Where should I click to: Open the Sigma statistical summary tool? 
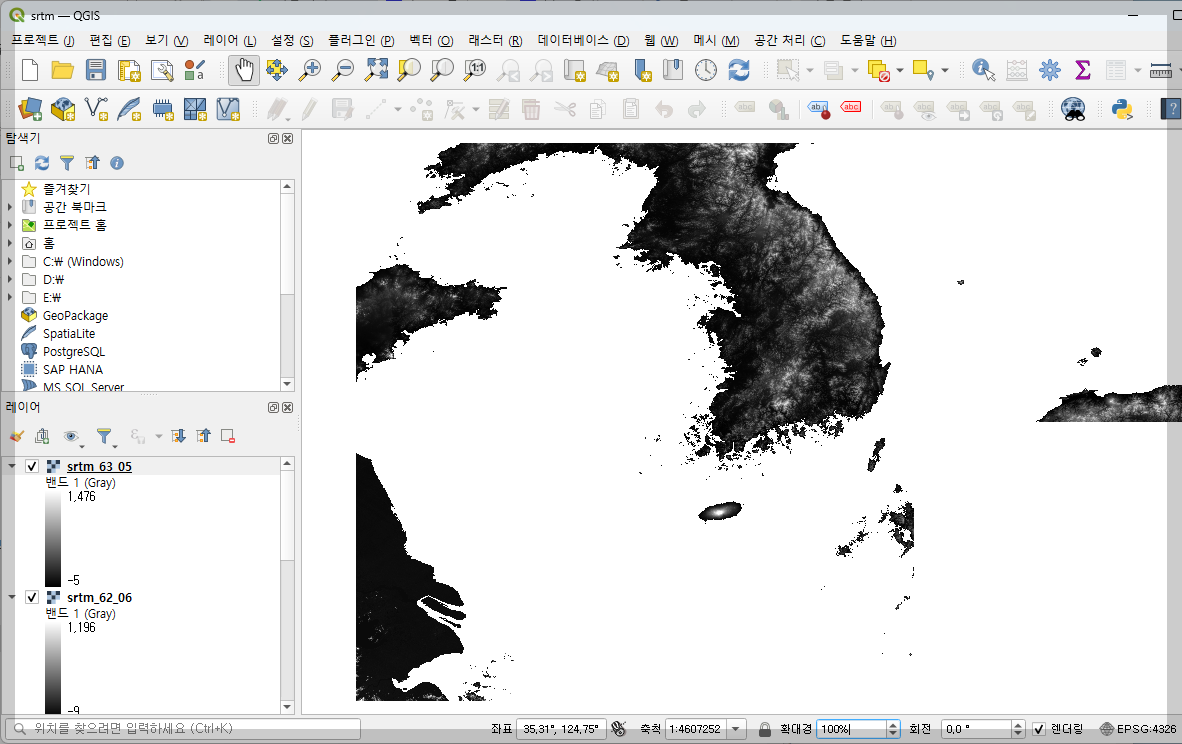coord(1082,70)
